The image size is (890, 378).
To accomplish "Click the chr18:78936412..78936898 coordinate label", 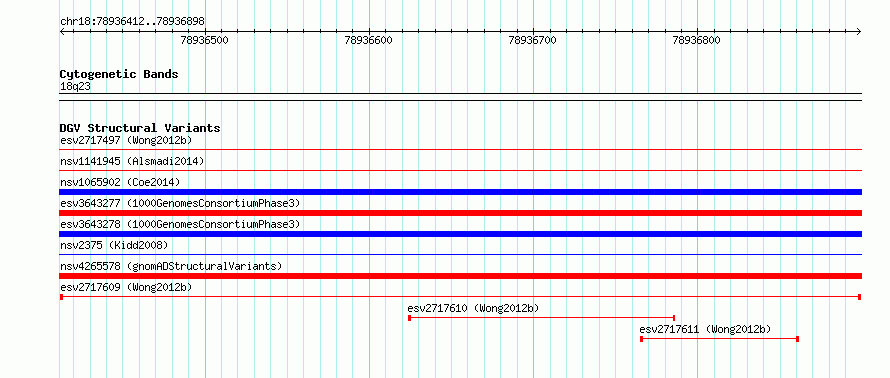I will (x=132, y=22).
